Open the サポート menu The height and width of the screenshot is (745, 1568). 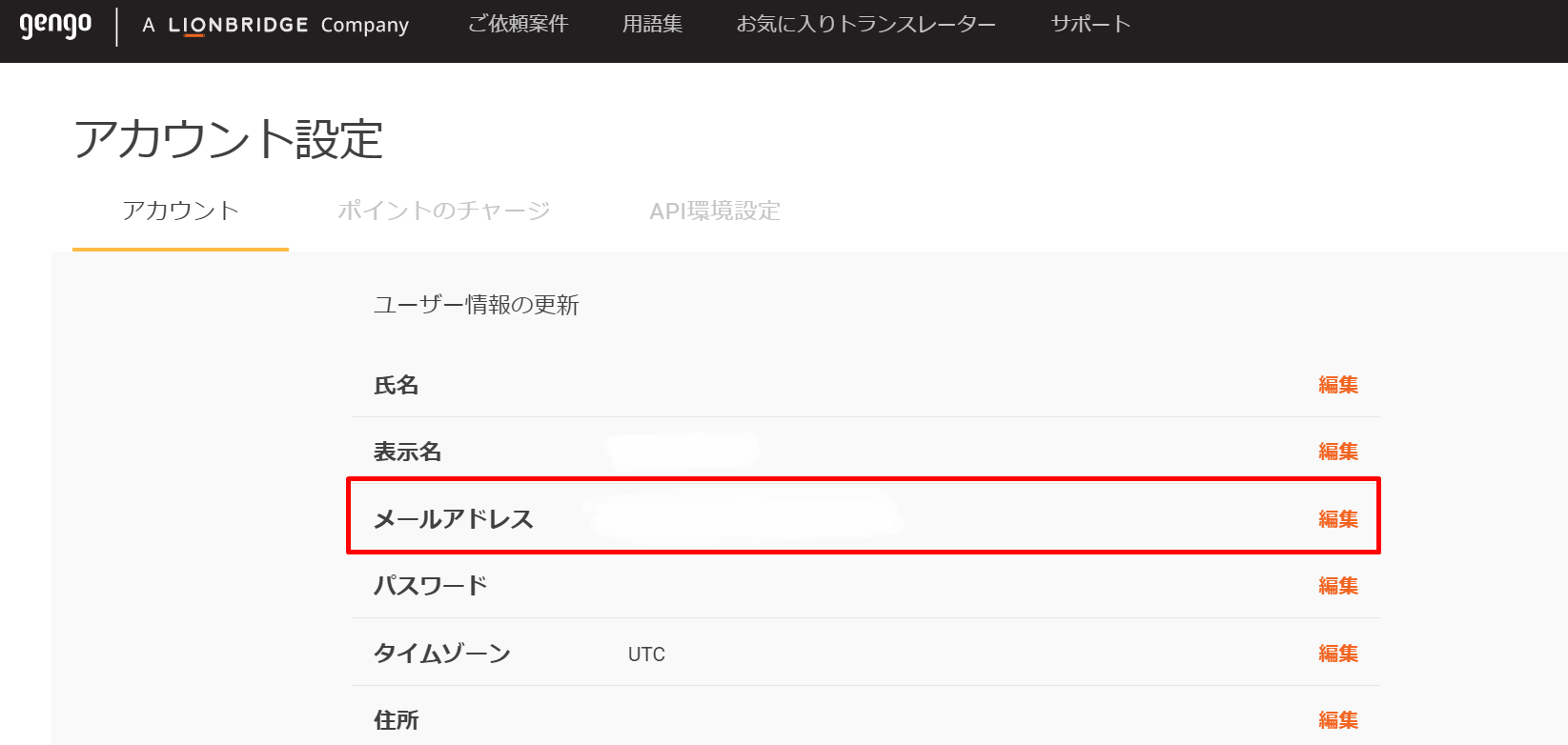pos(1090,24)
